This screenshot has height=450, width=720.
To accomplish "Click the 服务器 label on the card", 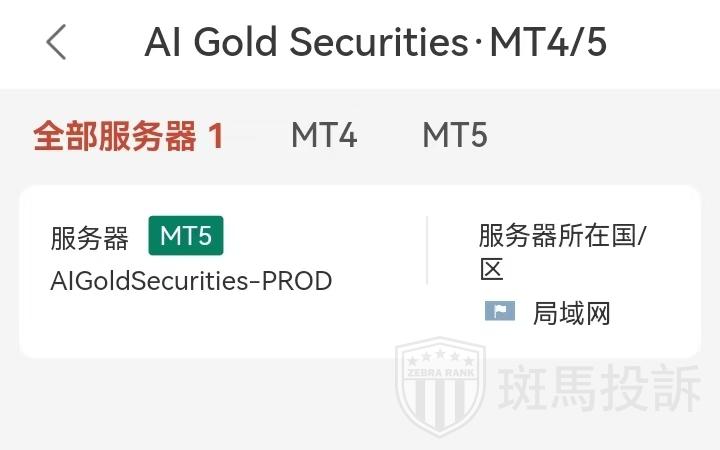I will click(90, 238).
